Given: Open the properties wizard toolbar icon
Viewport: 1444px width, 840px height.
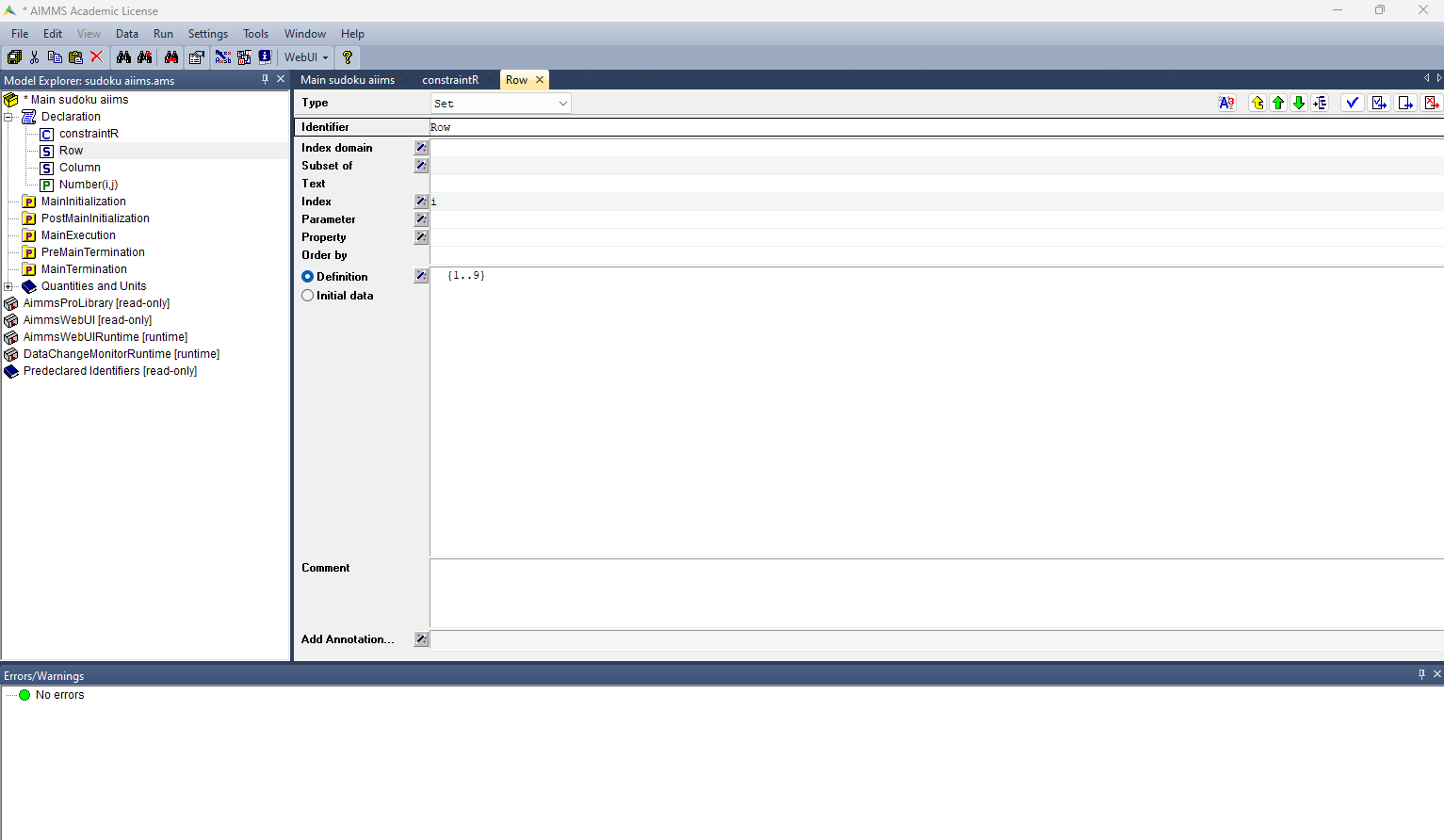Looking at the screenshot, I should (x=196, y=57).
